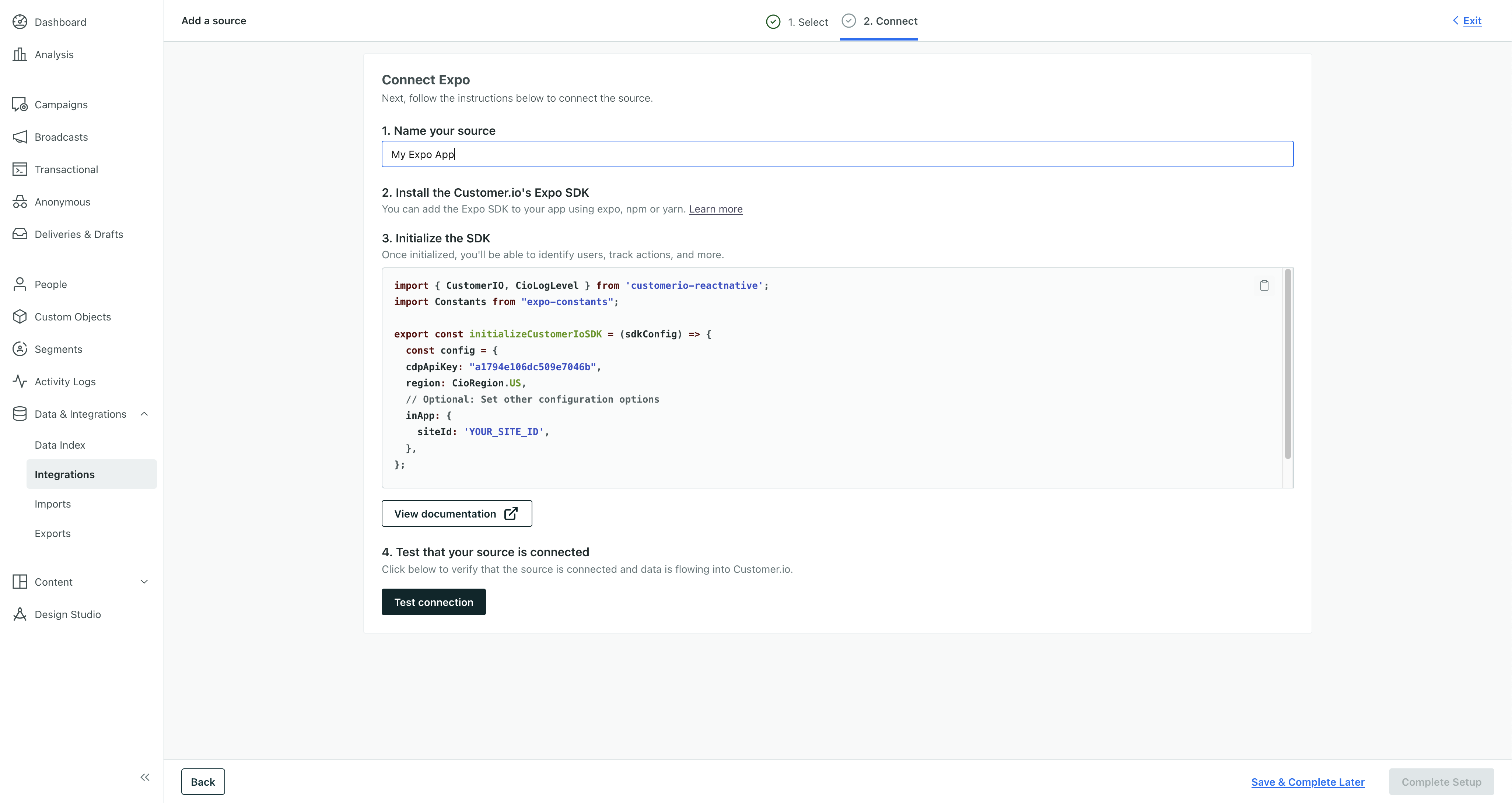This screenshot has width=1512, height=803.
Task: Click the code block vertical scrollbar
Action: click(1288, 364)
